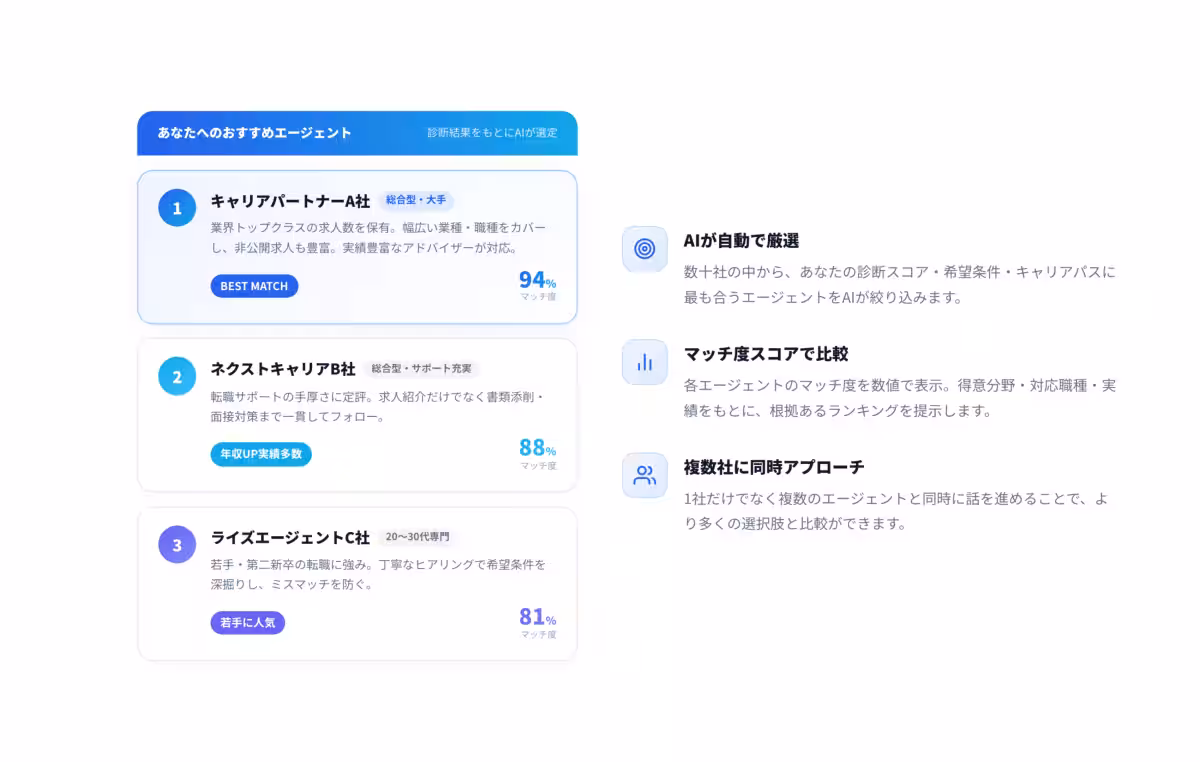Click the description starting 若手・第二新卒の転職
The image size is (1200, 762).
coord(378,574)
